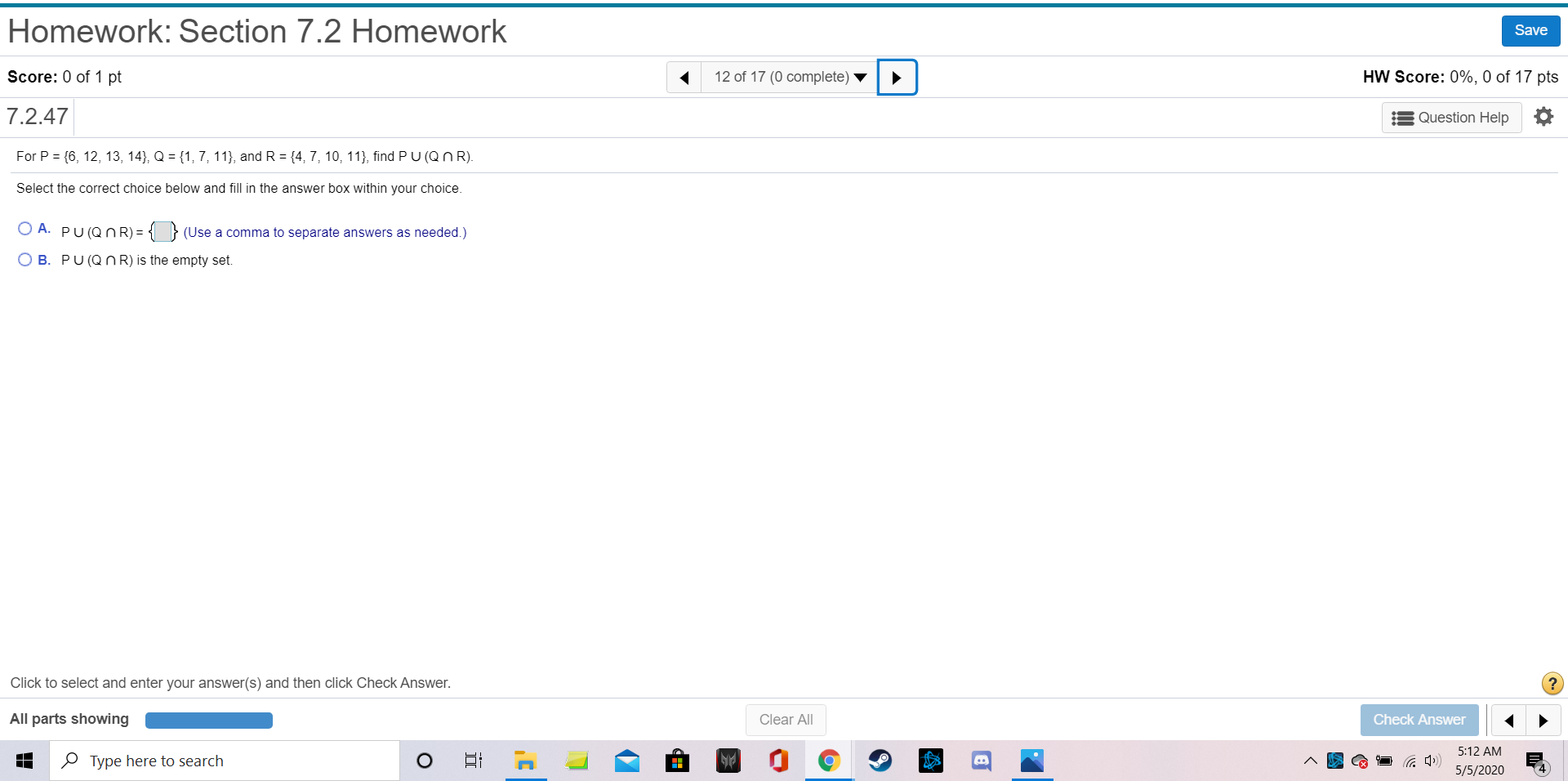Click Clear All button

pyautogui.click(x=786, y=720)
